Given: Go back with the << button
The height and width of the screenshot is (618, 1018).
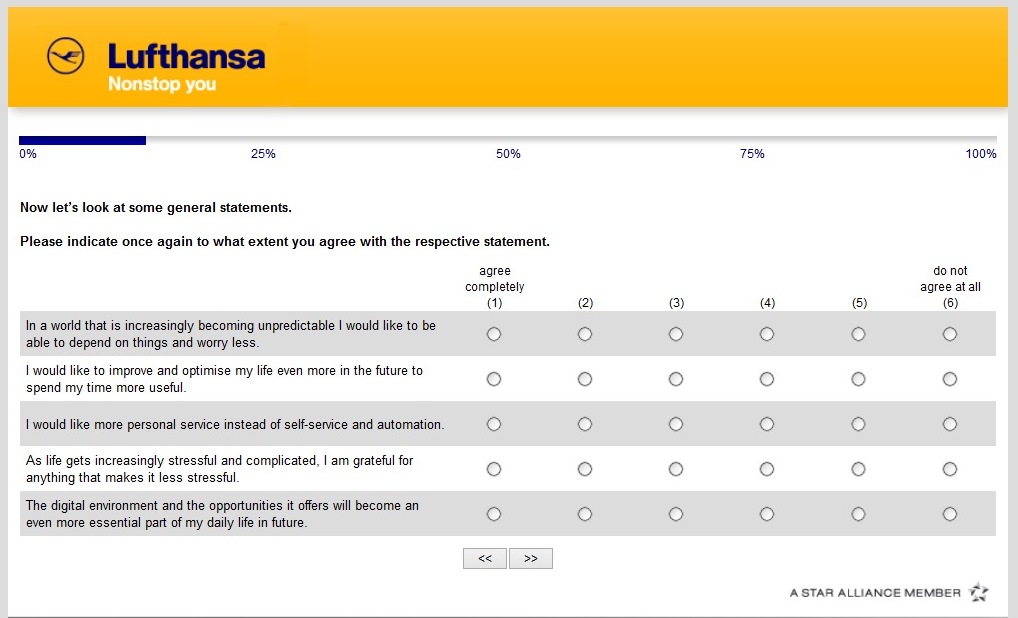Looking at the screenshot, I should pos(485,559).
